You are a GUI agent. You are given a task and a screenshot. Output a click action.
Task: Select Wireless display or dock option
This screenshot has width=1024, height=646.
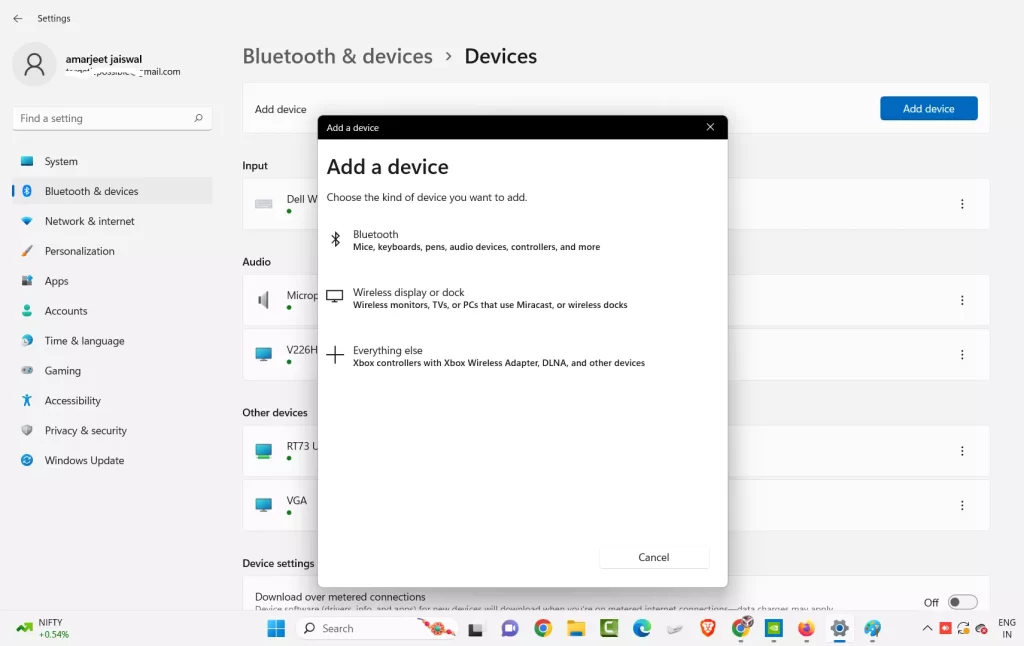click(522, 298)
